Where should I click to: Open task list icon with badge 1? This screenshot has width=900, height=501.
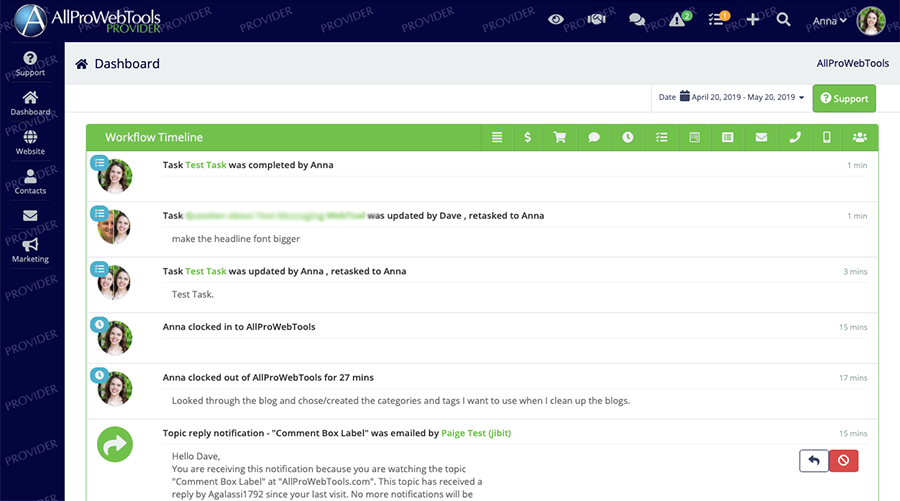pos(717,20)
